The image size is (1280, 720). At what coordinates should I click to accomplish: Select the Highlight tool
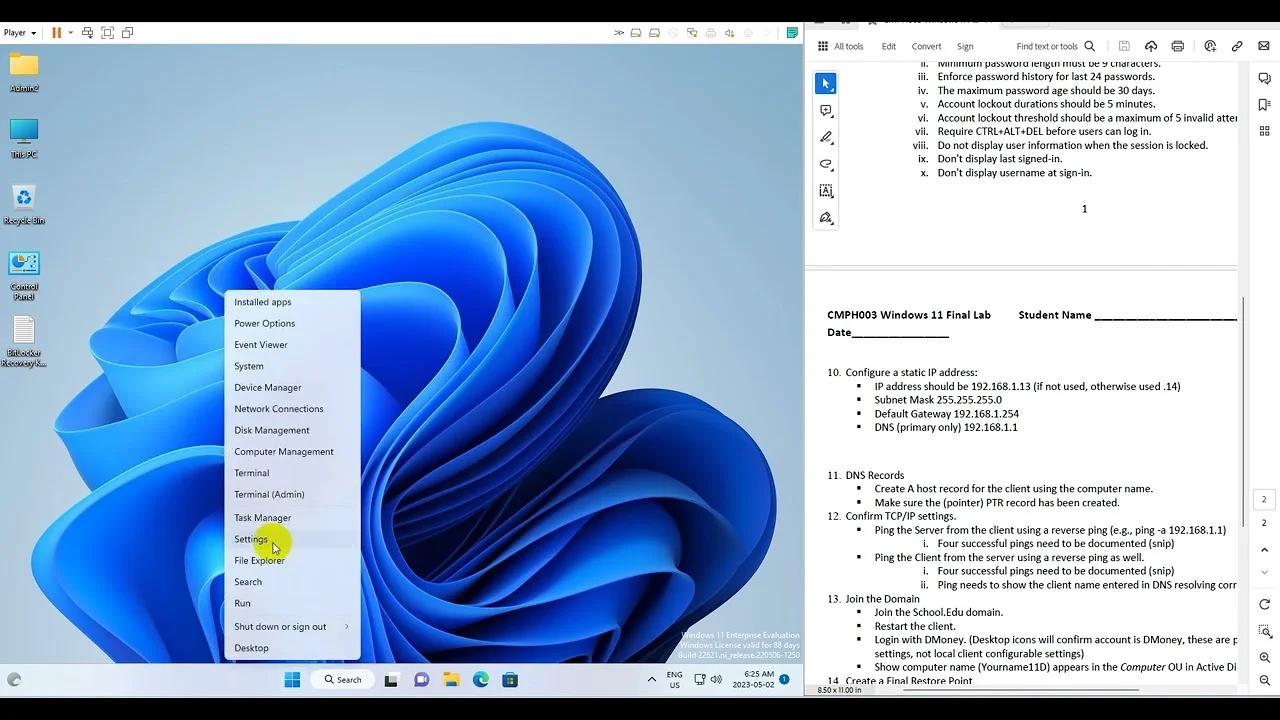[825, 137]
